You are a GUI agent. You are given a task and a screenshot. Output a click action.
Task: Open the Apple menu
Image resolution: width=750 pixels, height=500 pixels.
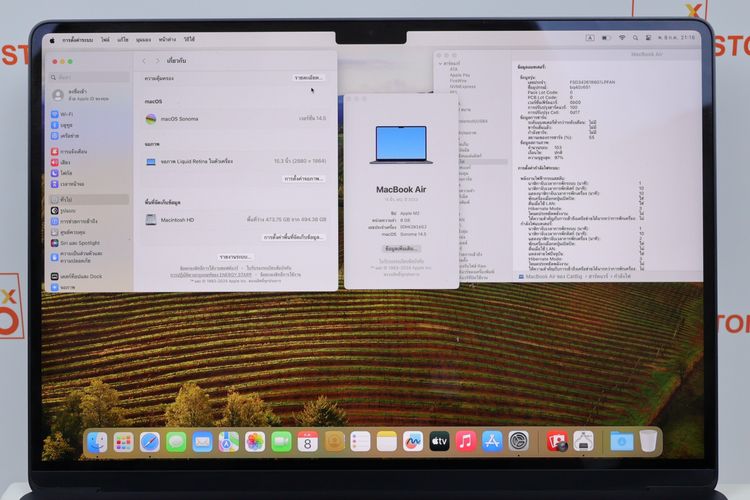pyautogui.click(x=52, y=40)
